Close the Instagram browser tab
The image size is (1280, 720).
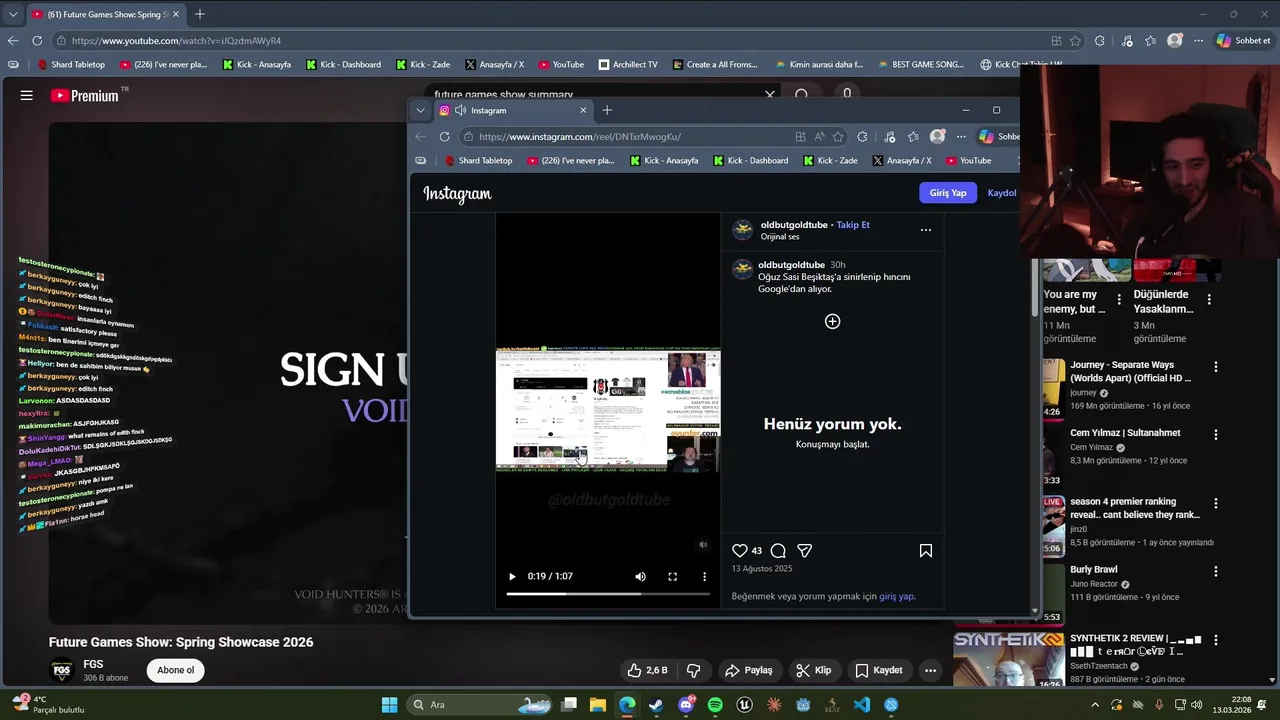click(x=583, y=110)
